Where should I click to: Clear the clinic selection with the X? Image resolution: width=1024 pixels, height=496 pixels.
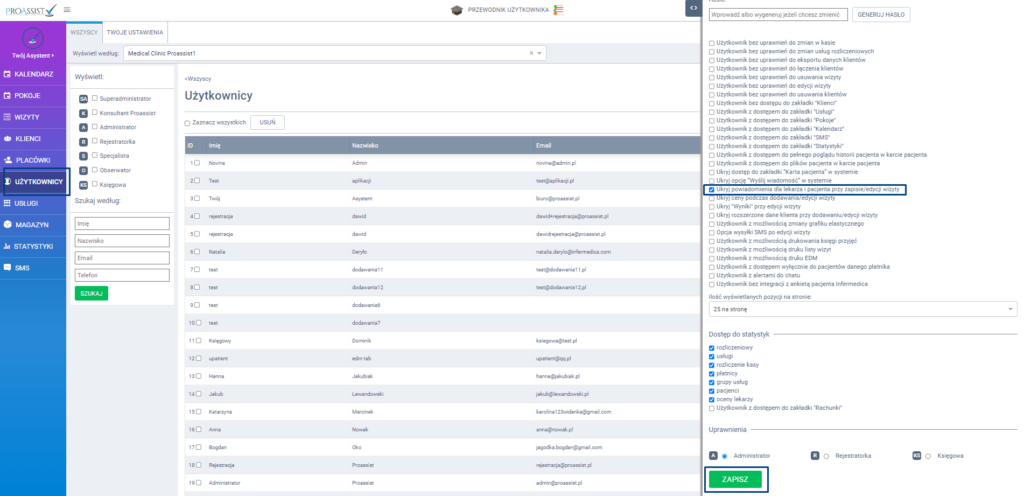(531, 53)
